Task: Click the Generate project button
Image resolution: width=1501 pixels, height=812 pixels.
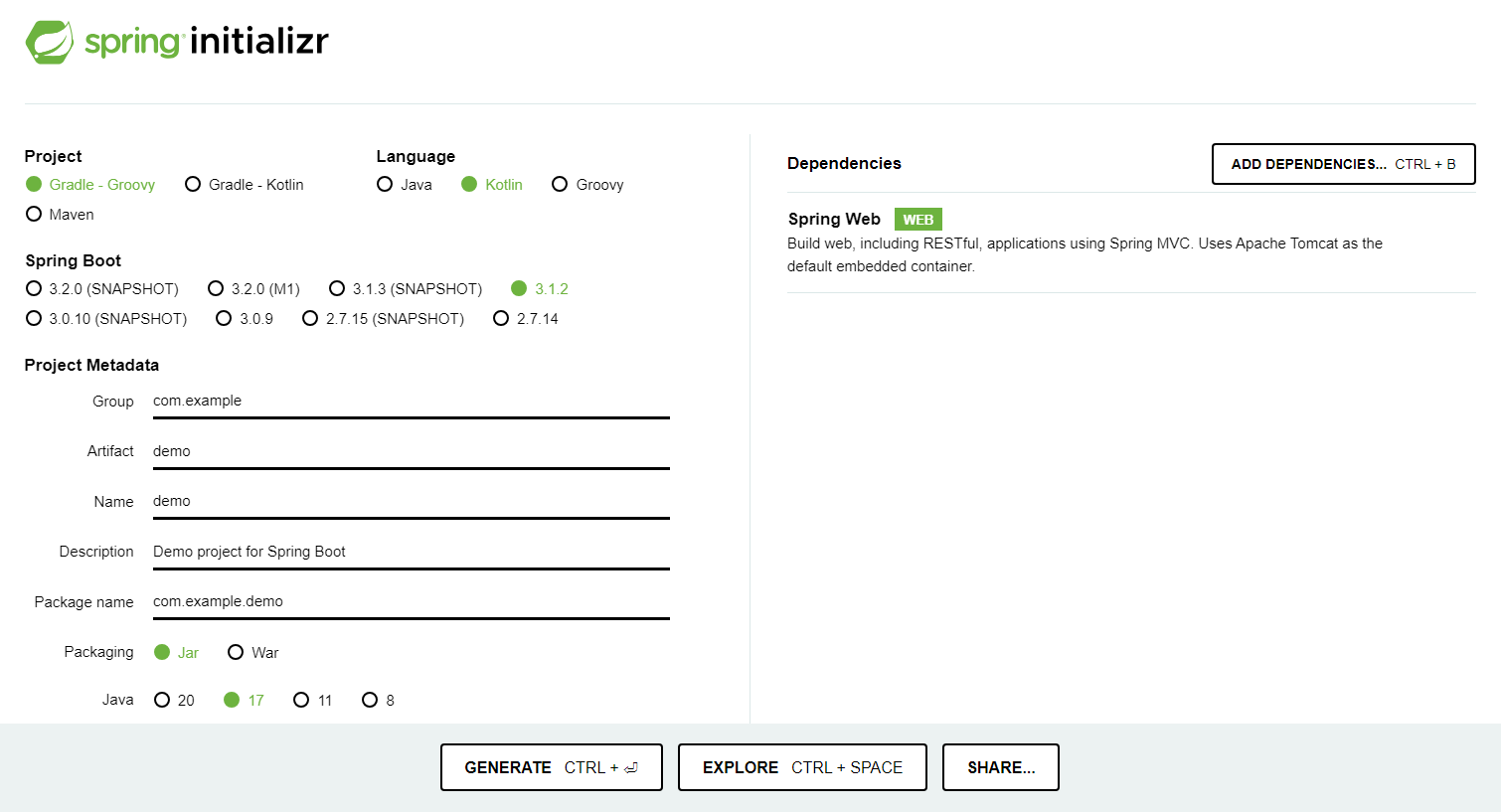Action: coord(552,767)
